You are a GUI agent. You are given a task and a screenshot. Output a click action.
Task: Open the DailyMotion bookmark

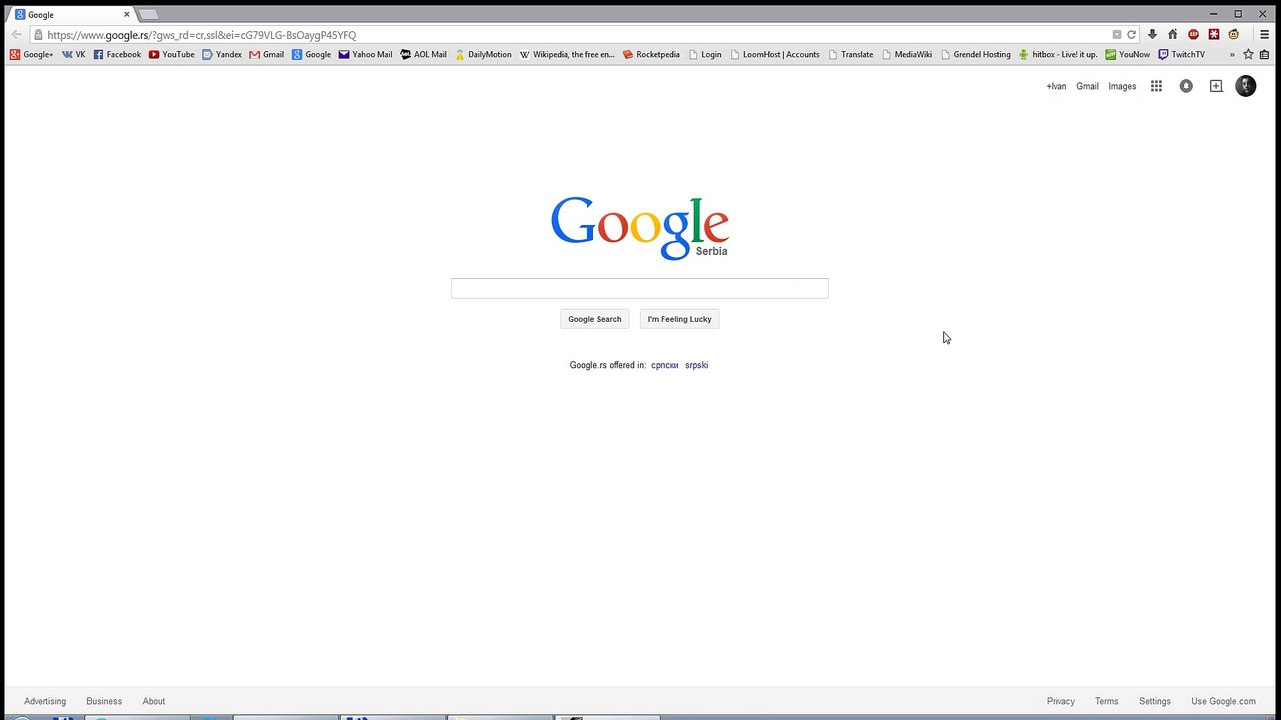tap(483, 54)
